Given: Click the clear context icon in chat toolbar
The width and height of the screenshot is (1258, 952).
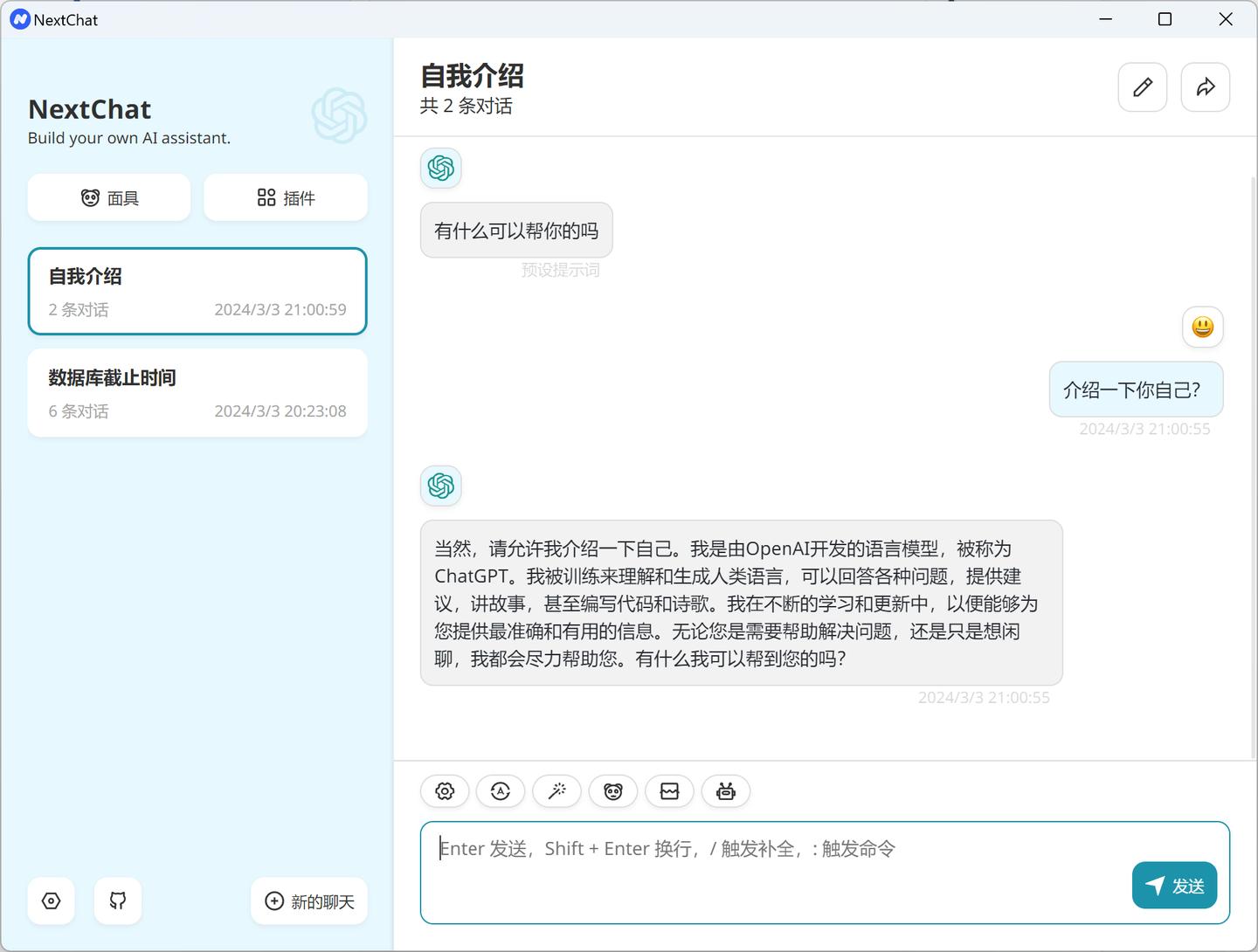Looking at the screenshot, I should tap(669, 790).
